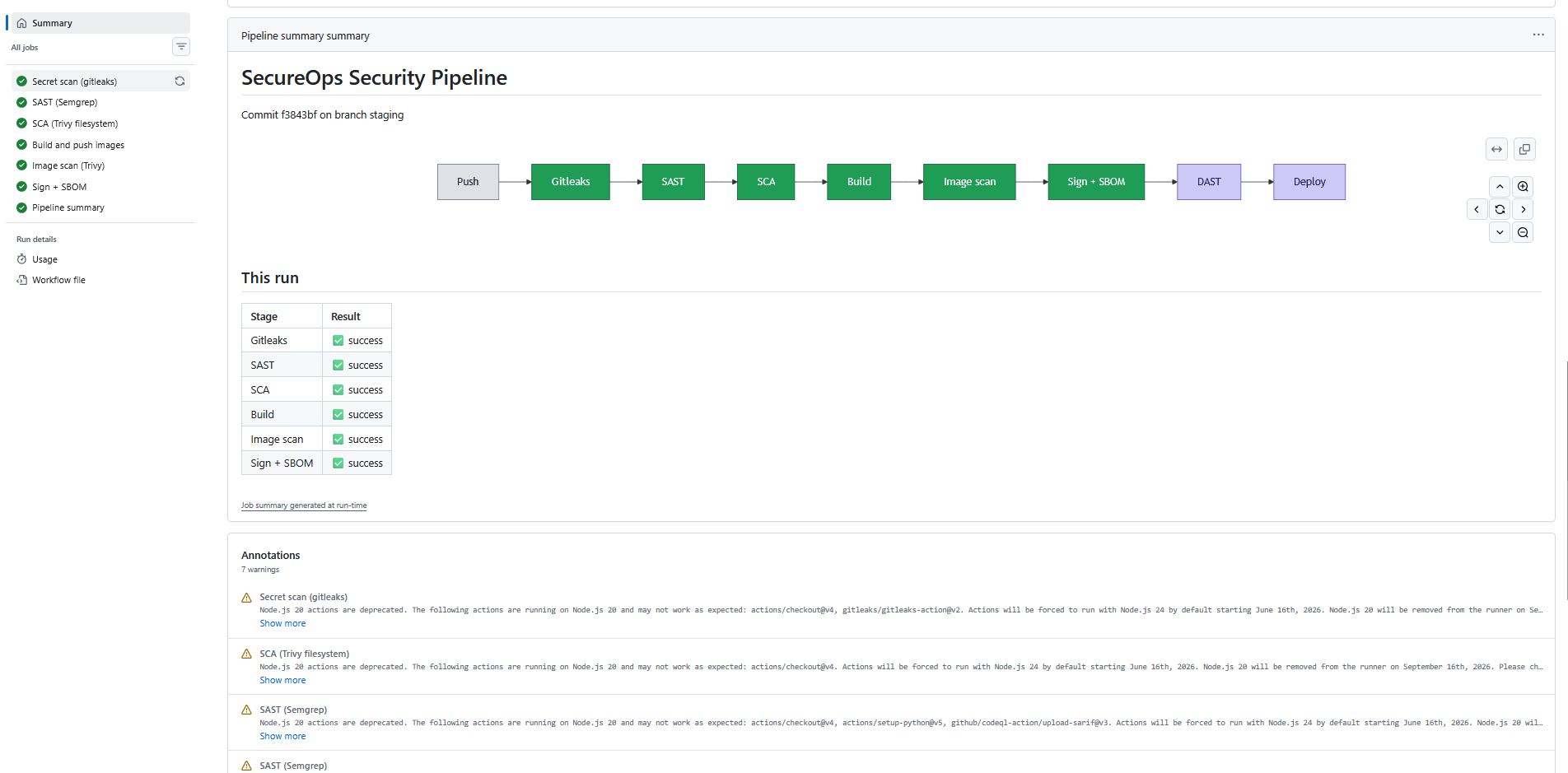Click Usage stopwatch icon
Viewport: 1568px width, 773px height.
(x=22, y=259)
